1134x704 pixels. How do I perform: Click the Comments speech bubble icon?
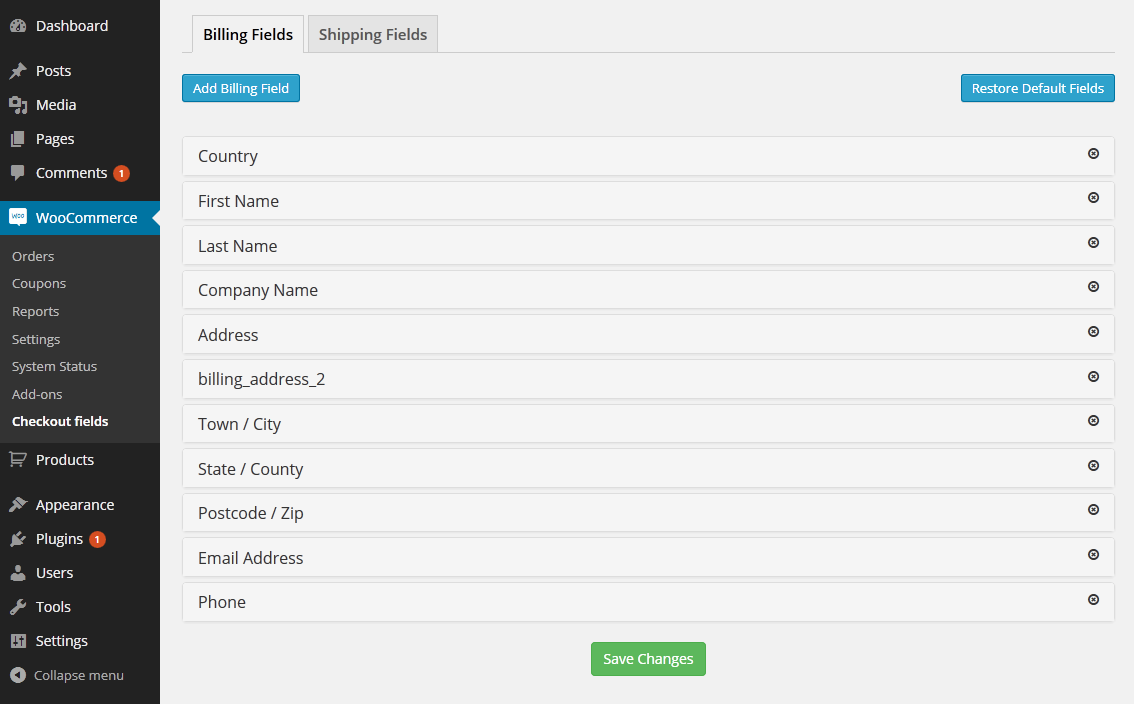point(18,173)
